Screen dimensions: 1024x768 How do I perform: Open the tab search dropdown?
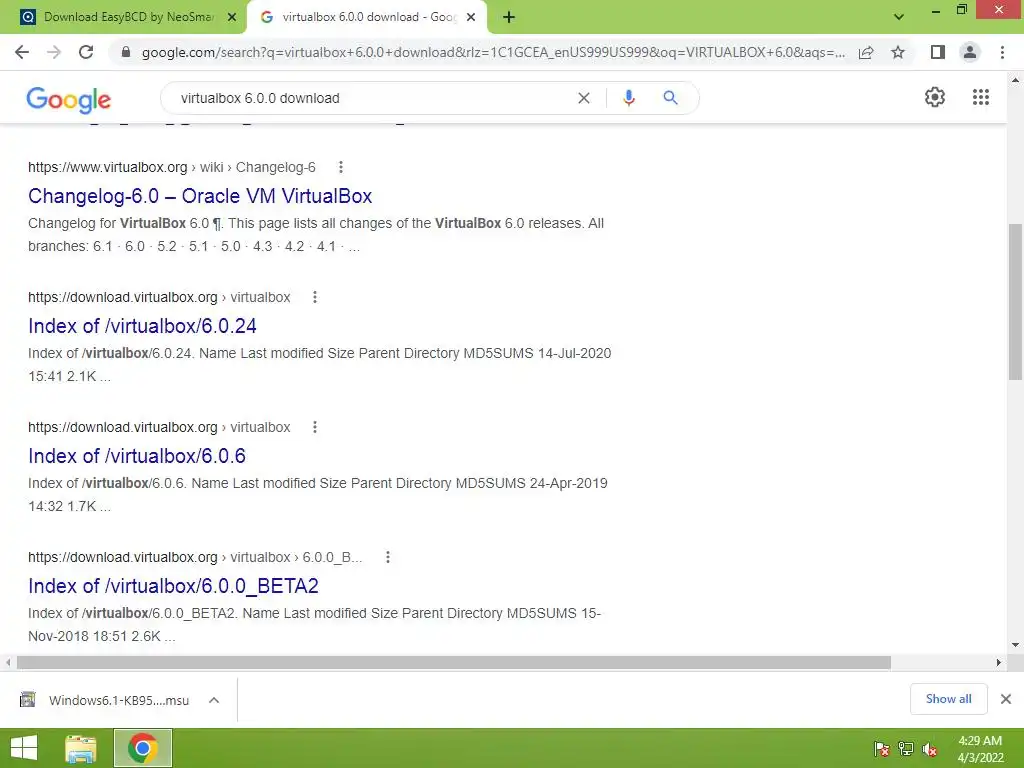pyautogui.click(x=899, y=17)
